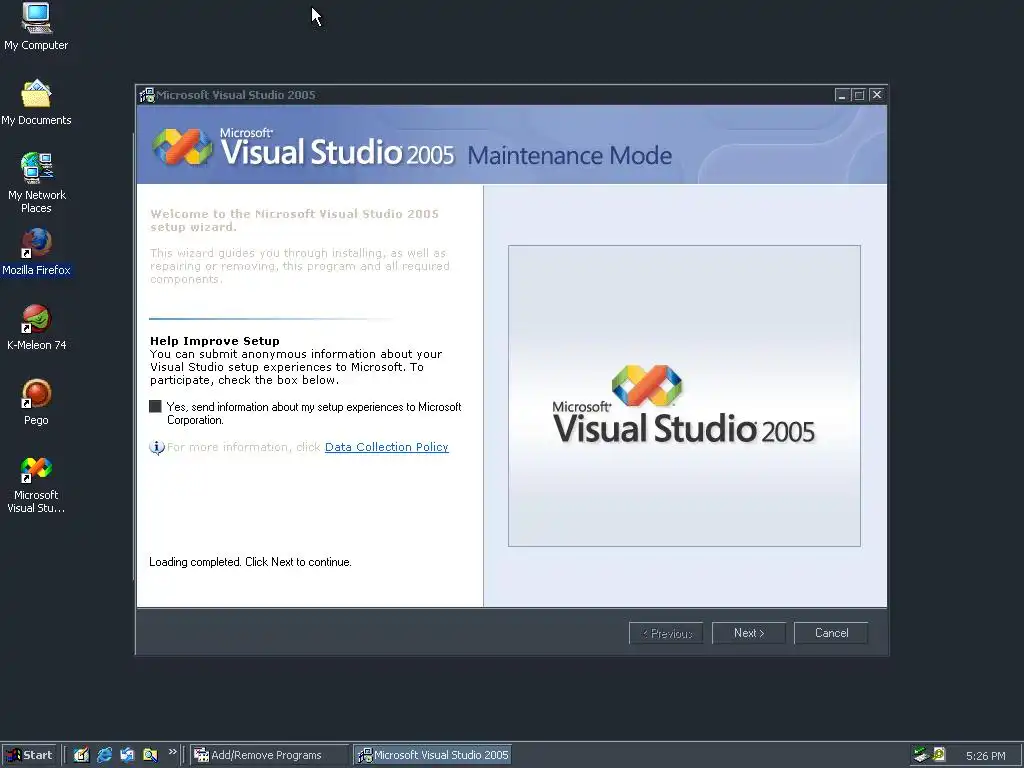Screen dimensions: 1024x768
Task: Click the Visual Studio 2005 banner logo
Action: [303, 146]
